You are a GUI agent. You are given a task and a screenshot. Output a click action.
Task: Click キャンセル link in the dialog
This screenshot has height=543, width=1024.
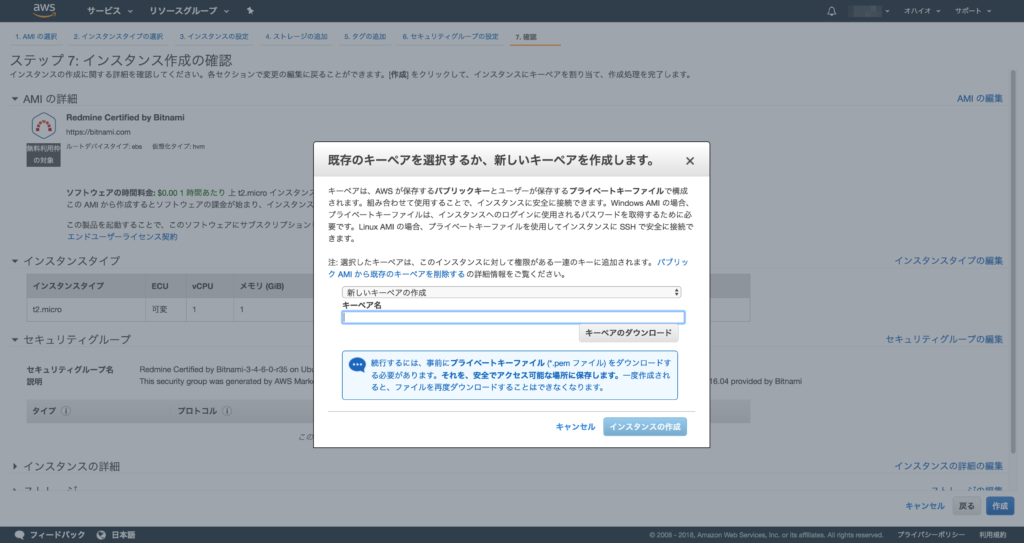point(575,427)
